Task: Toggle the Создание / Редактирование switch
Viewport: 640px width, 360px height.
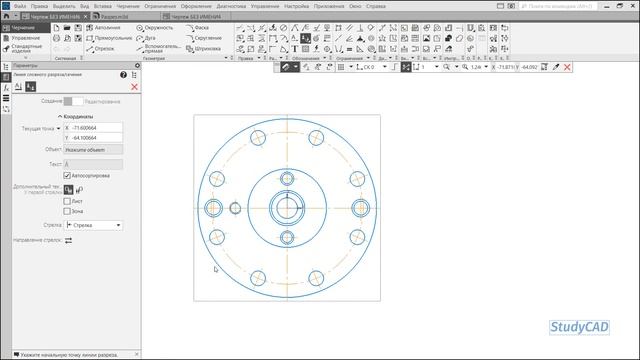Action: 73,101
